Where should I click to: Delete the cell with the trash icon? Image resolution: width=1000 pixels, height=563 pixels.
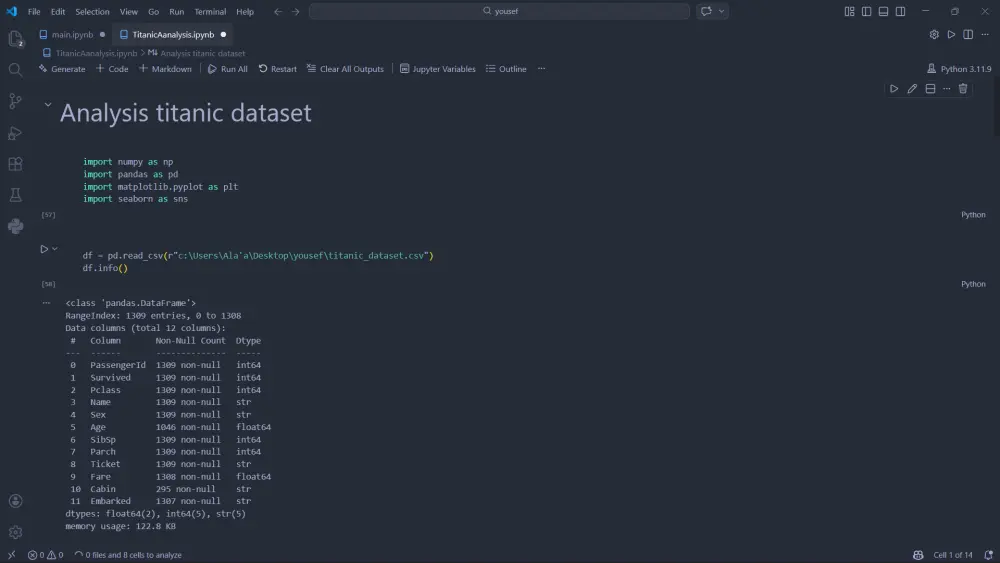[x=963, y=89]
